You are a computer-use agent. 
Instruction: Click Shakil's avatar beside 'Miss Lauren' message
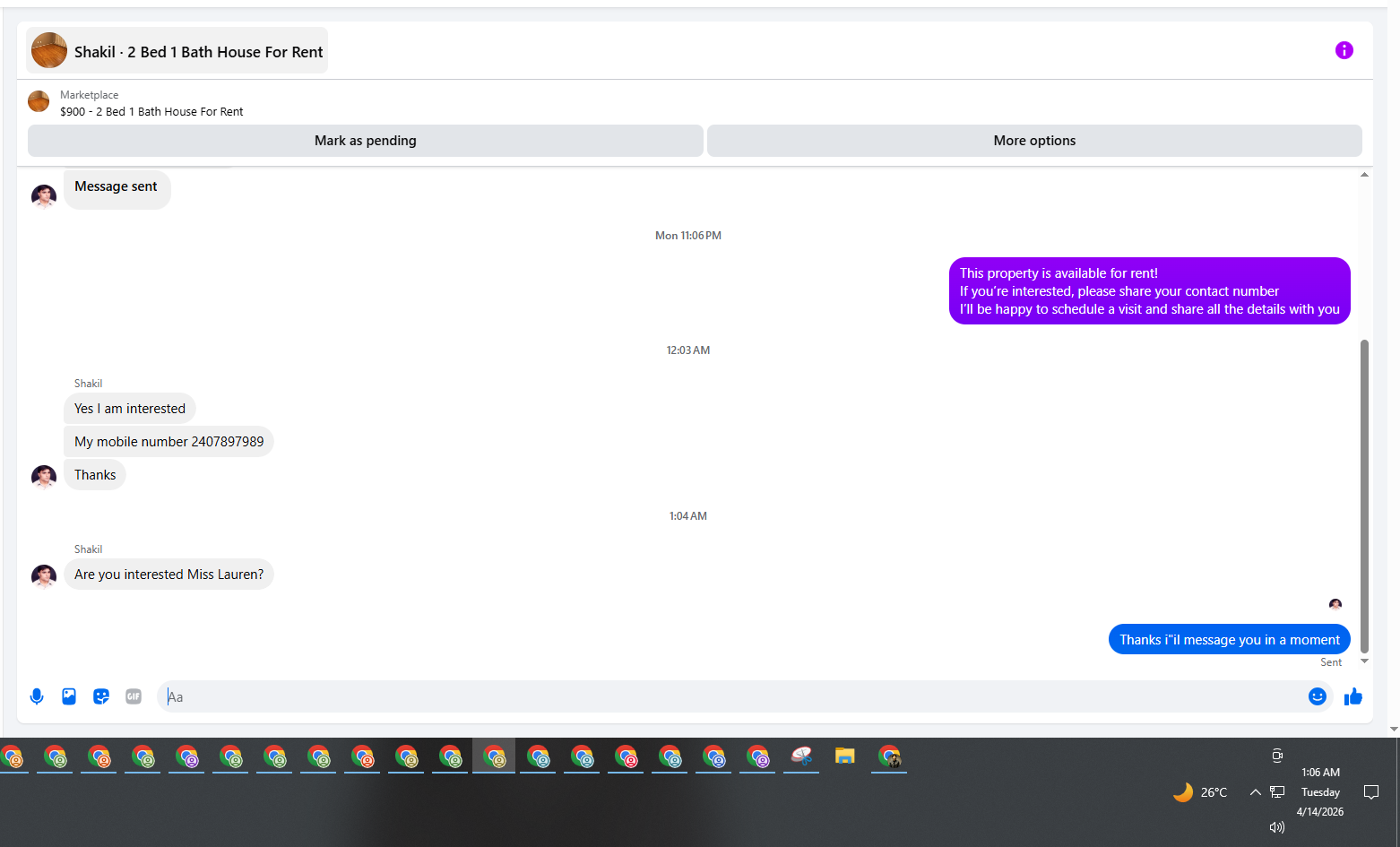tap(44, 576)
